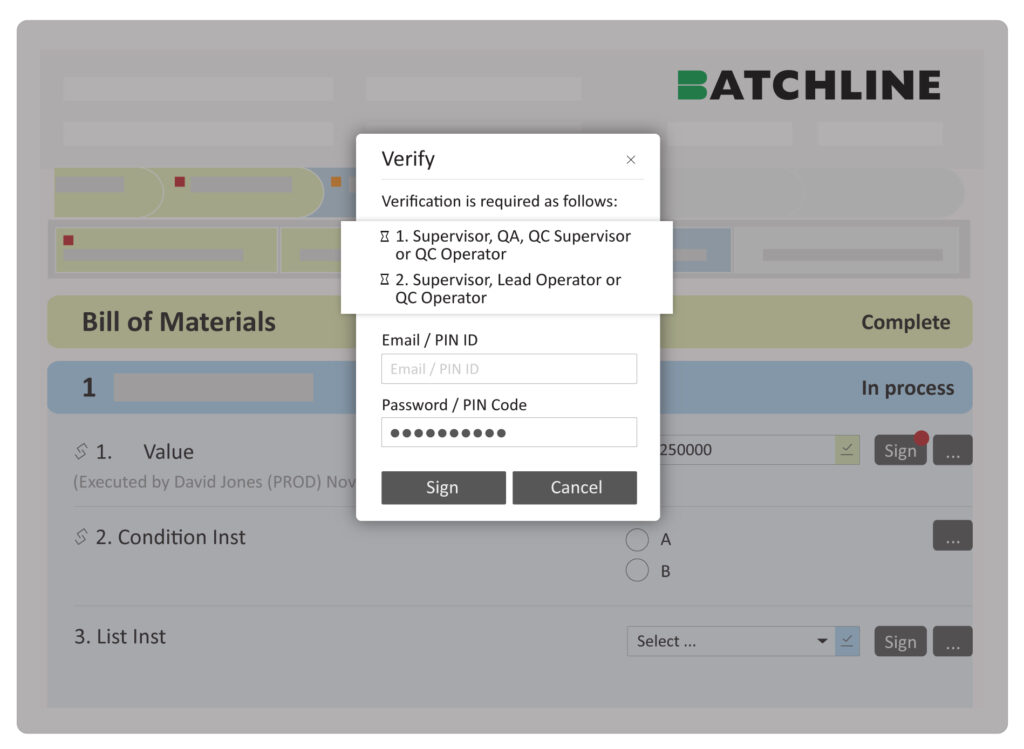Click the blue checkmark icon beside Select dropdown

coord(848,641)
